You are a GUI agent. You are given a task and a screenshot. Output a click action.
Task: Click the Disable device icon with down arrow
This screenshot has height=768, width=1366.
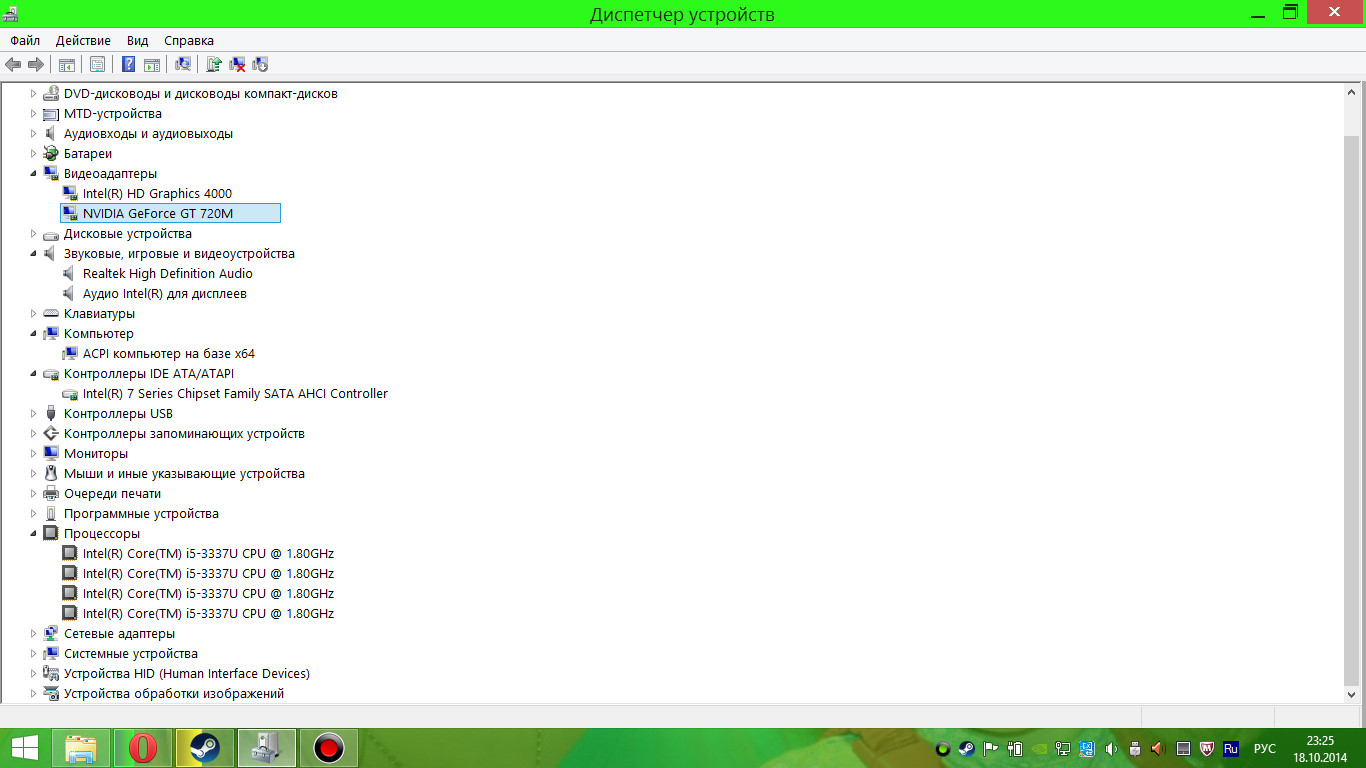coord(261,65)
